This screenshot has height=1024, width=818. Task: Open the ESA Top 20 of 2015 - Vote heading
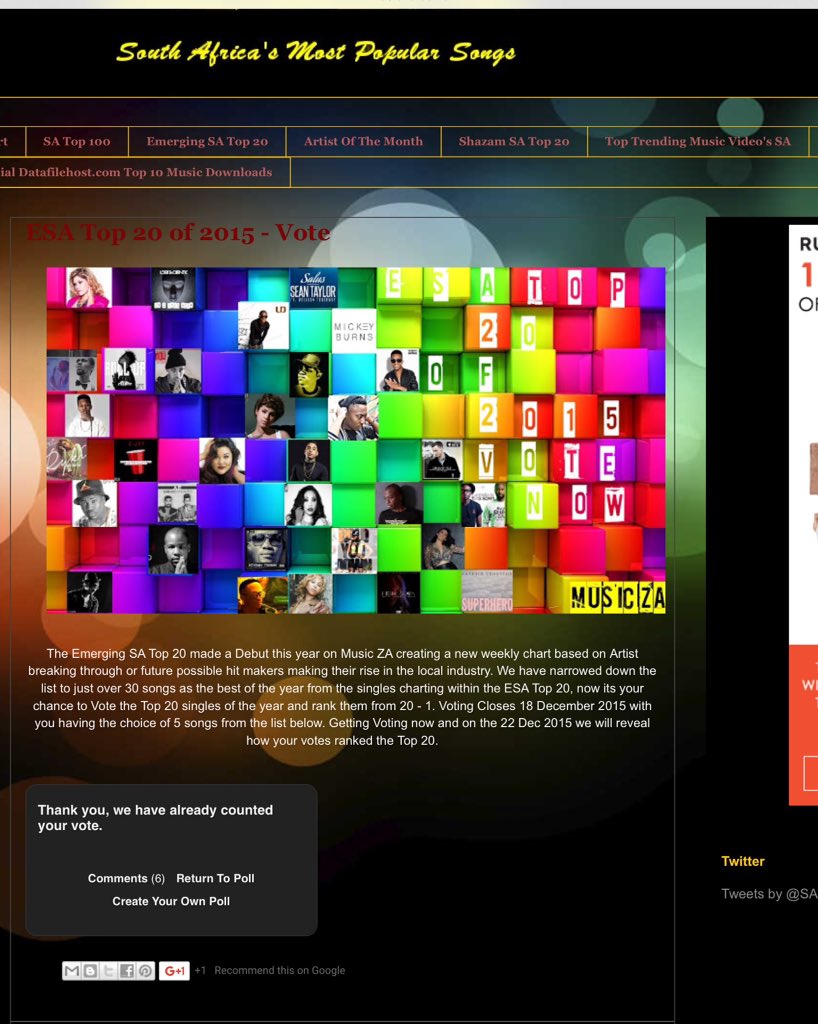pyautogui.click(x=178, y=232)
